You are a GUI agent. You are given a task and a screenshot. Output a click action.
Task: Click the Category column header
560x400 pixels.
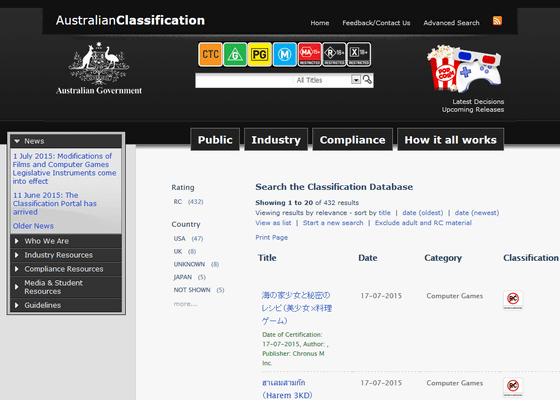[x=443, y=258]
